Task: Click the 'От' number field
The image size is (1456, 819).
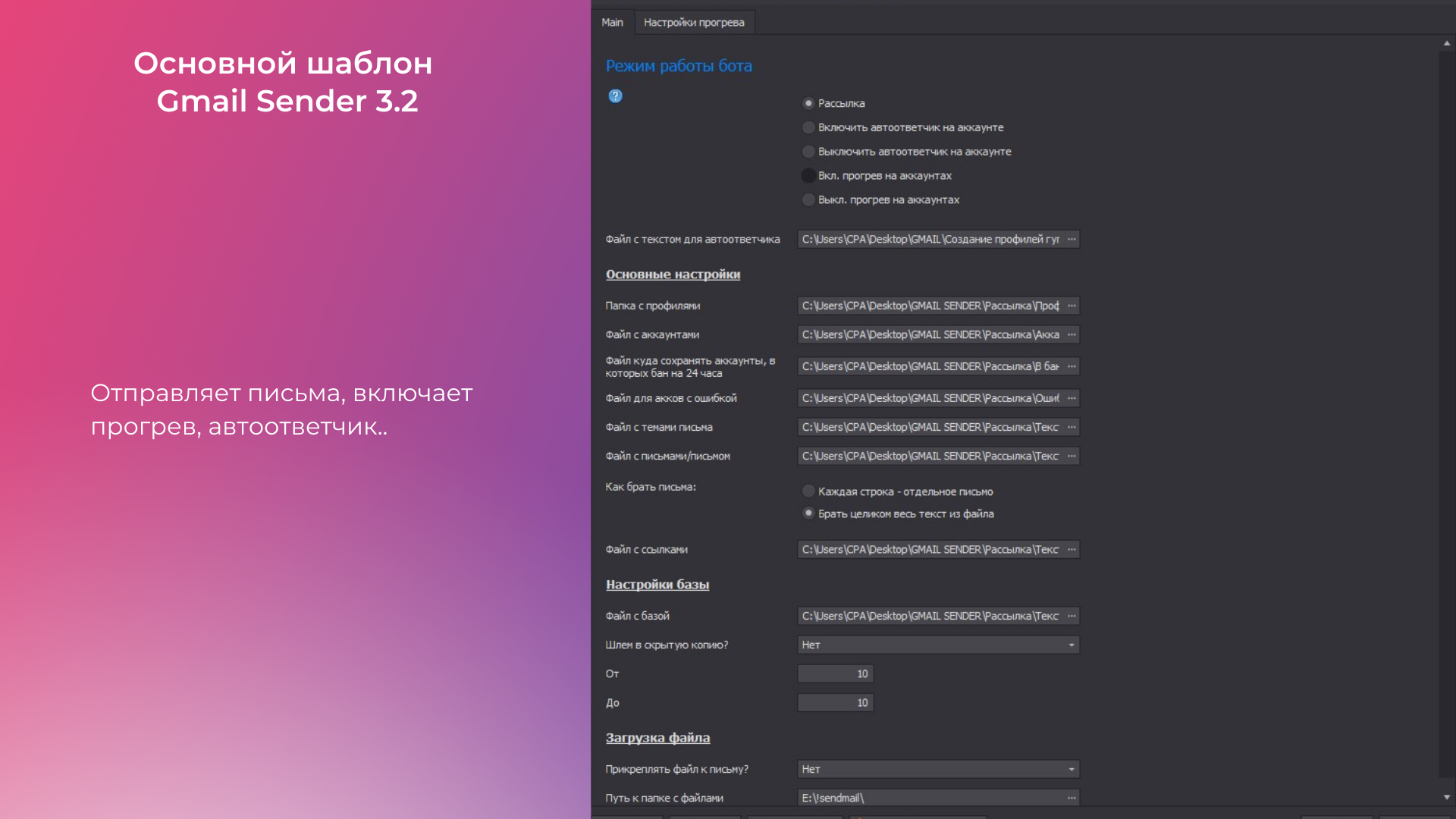Action: click(x=836, y=674)
